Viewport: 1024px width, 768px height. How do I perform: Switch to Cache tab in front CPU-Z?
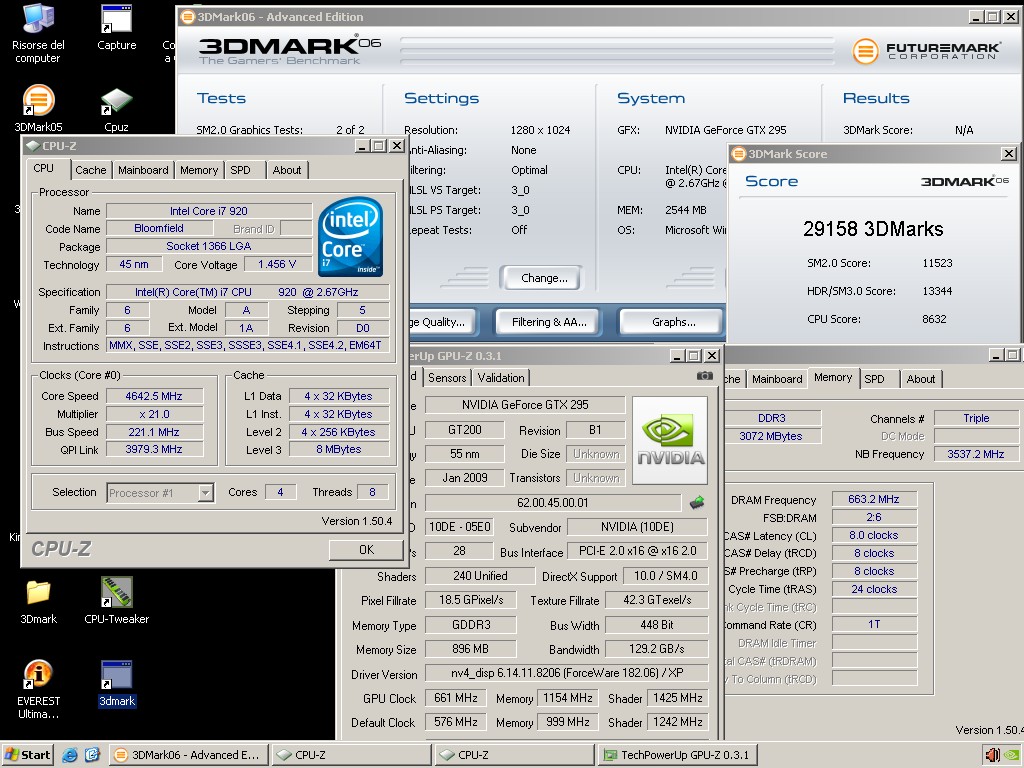[91, 170]
